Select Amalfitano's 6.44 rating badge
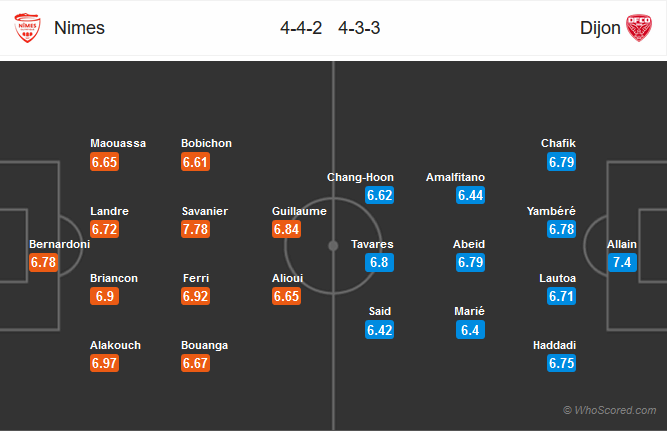Viewport: 668px width, 431px height. tap(470, 195)
